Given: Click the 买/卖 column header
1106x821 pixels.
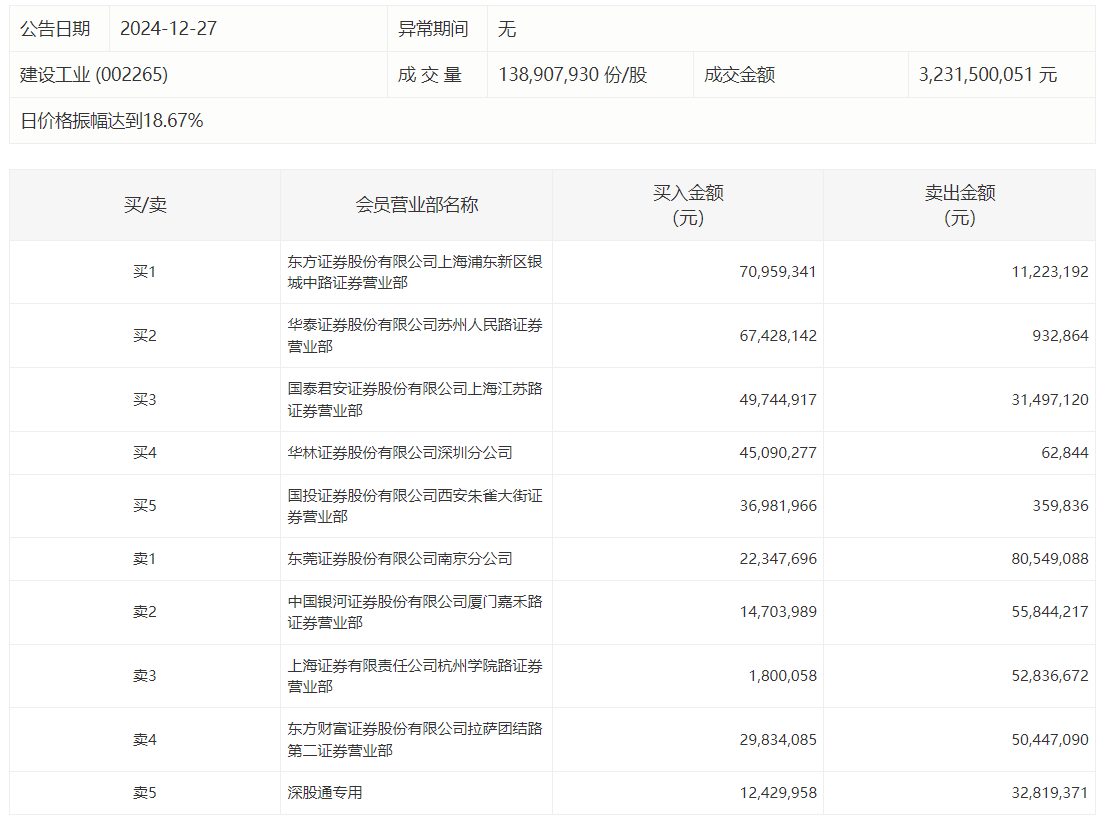Looking at the screenshot, I should [x=145, y=205].
